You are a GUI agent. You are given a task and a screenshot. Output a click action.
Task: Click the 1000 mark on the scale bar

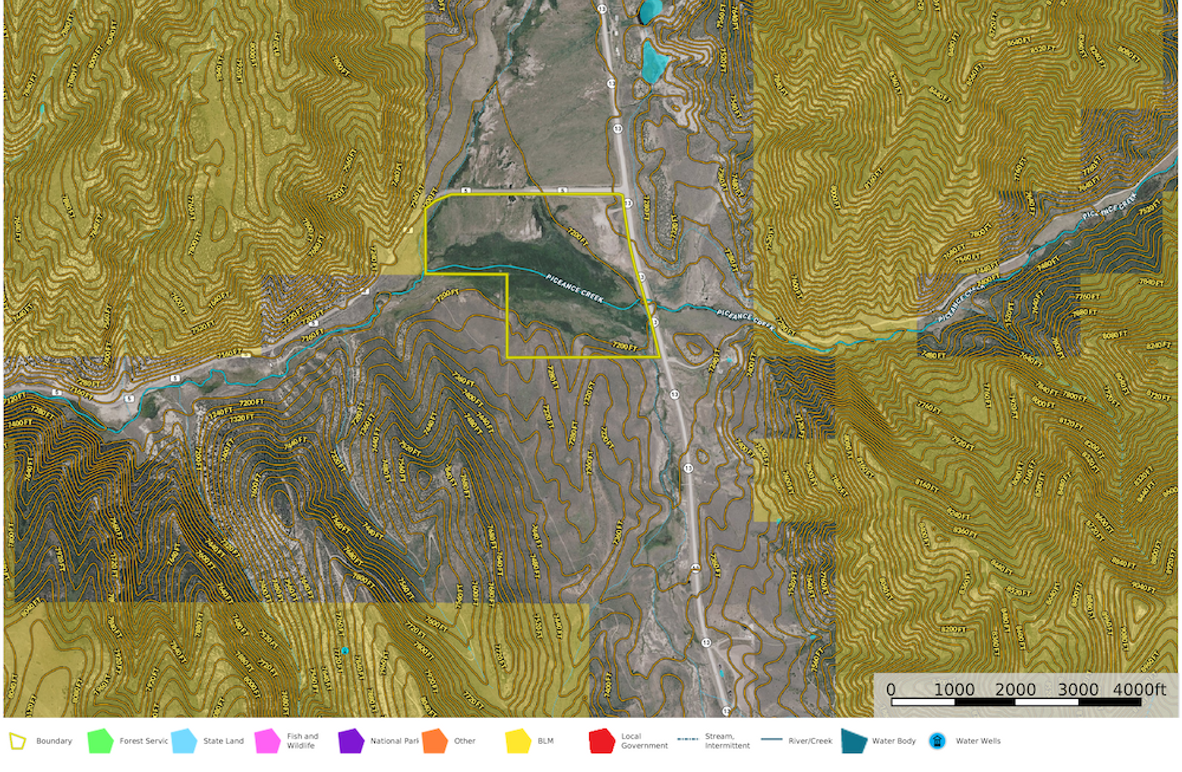(954, 690)
